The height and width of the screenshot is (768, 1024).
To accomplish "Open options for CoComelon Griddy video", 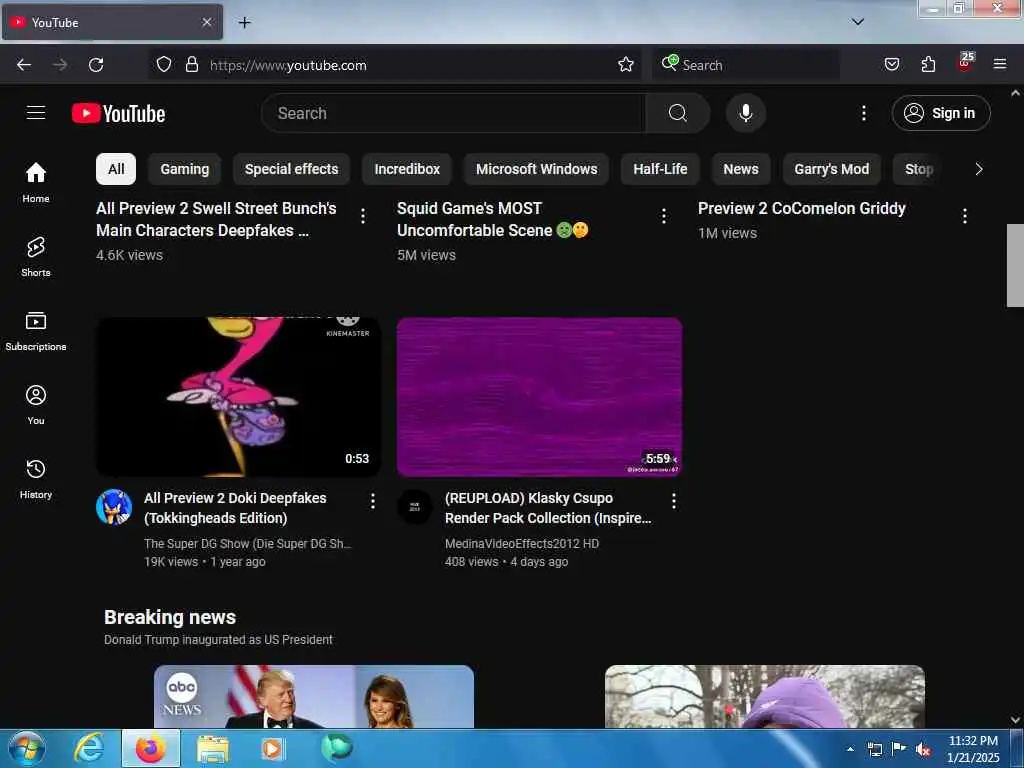I will 965,216.
